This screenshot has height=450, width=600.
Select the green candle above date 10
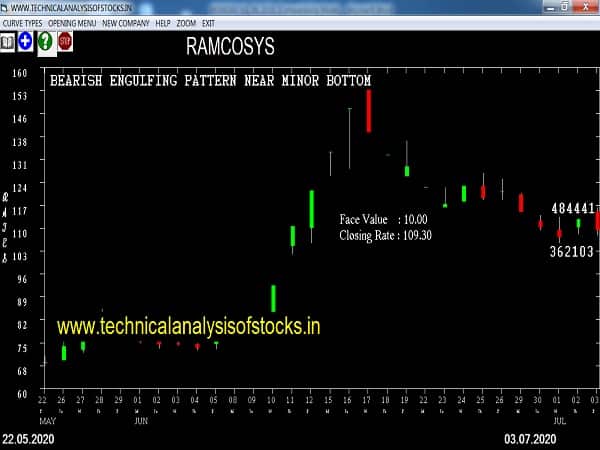[x=273, y=297]
